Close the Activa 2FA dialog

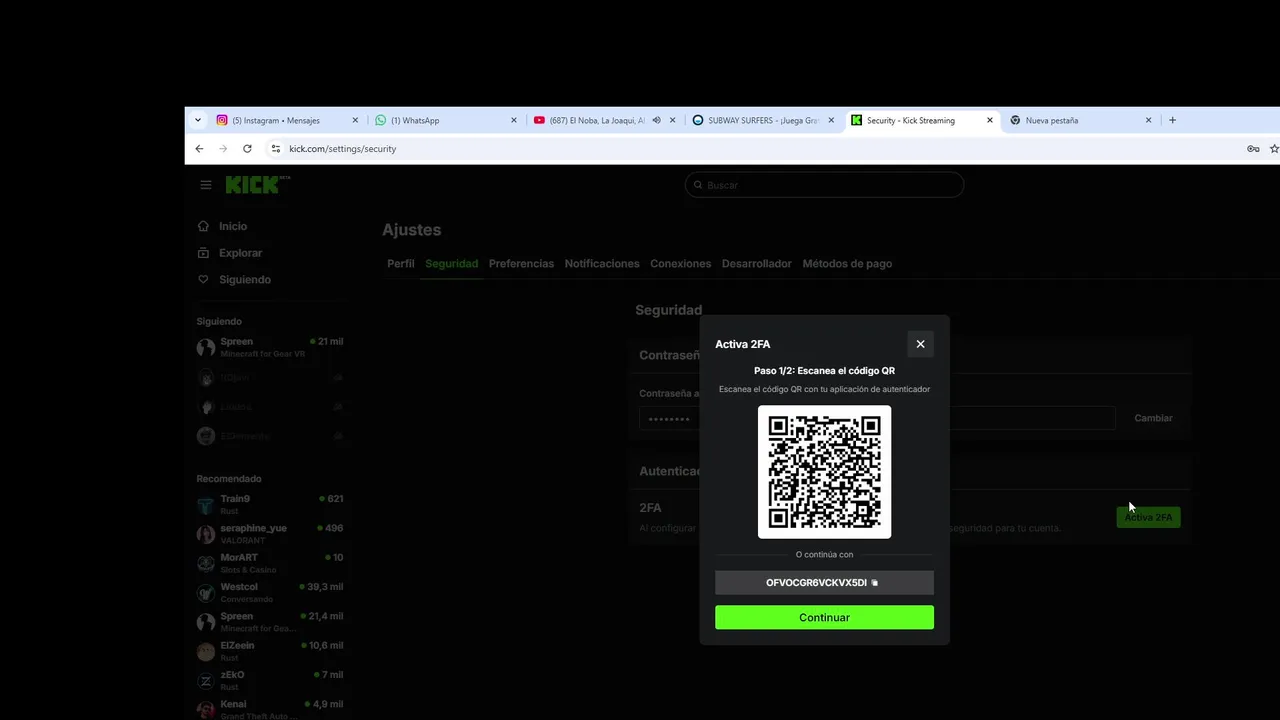click(920, 344)
